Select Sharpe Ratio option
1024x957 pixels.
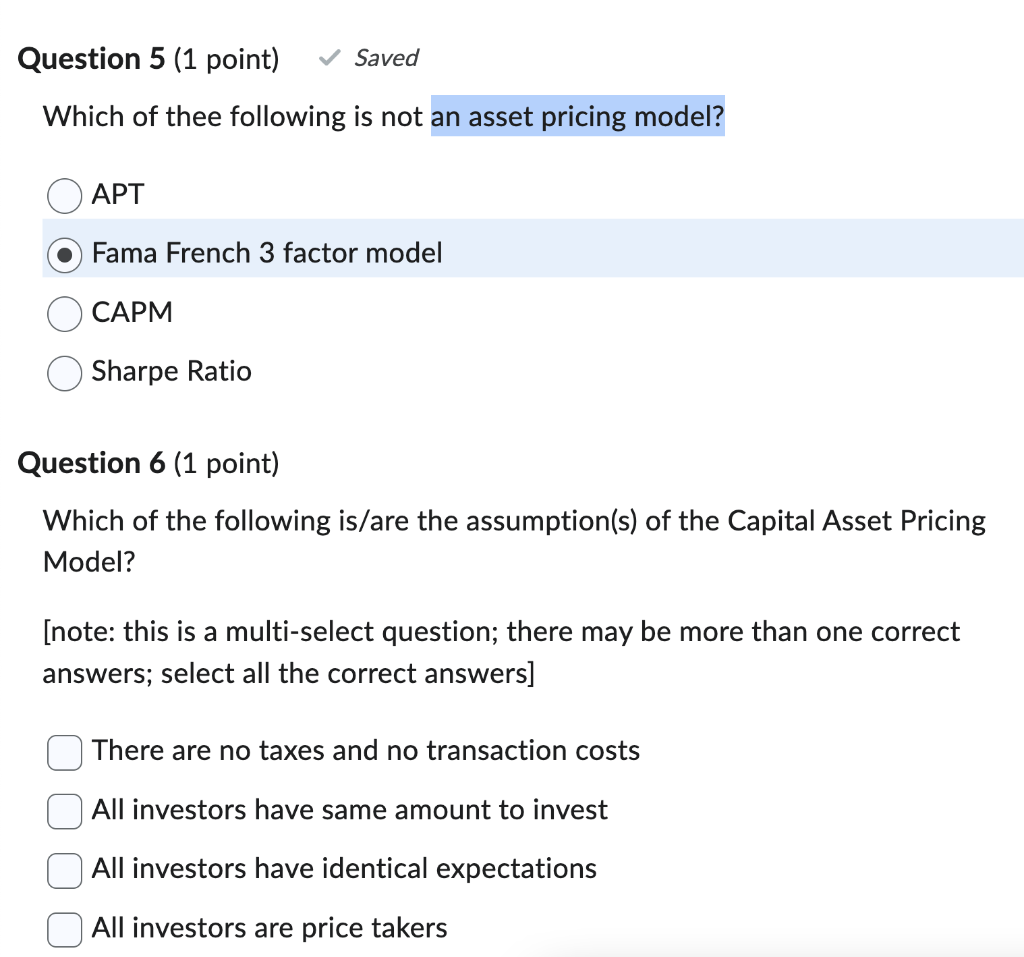[64, 373]
